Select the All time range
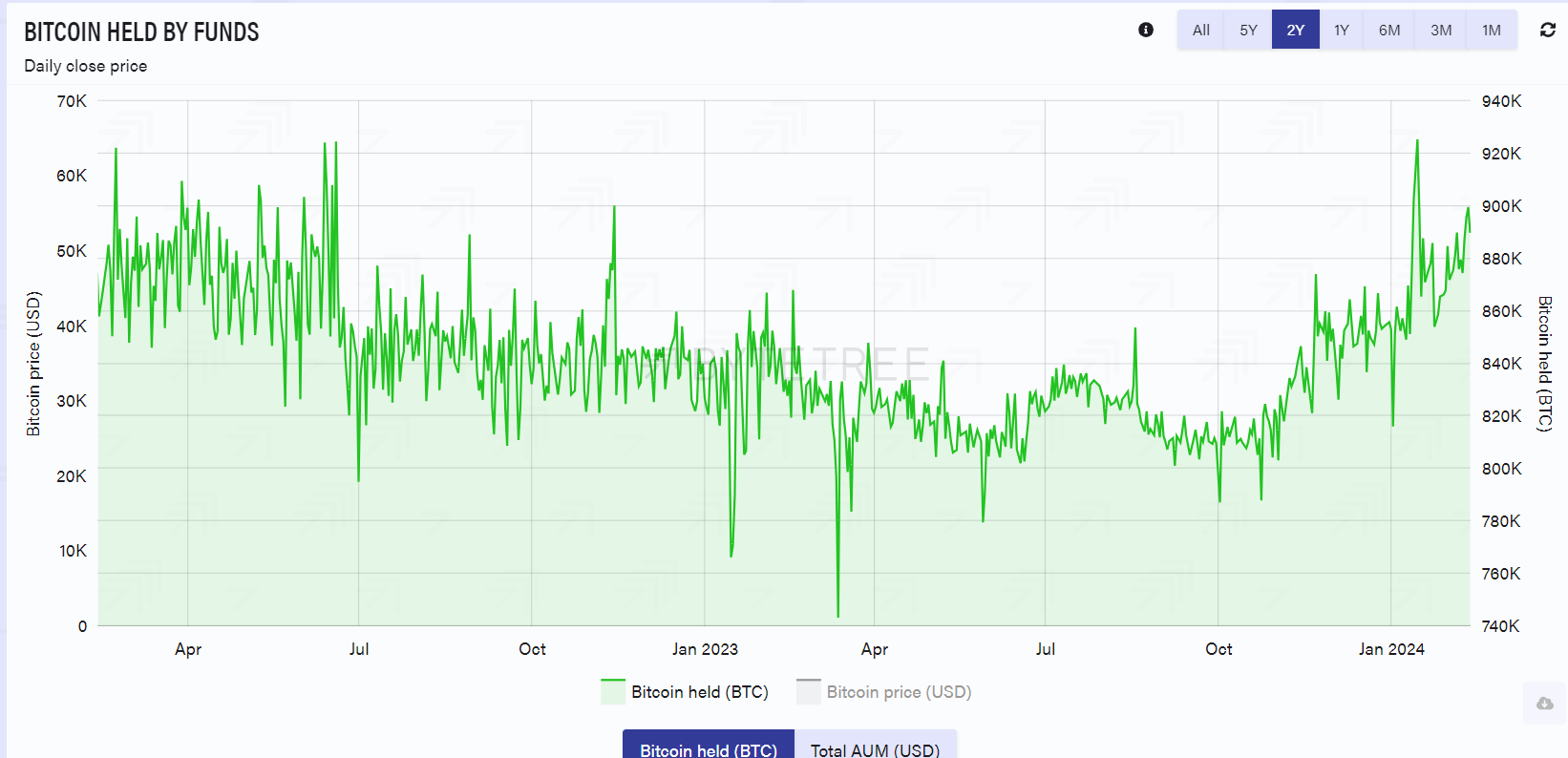 tap(1201, 30)
